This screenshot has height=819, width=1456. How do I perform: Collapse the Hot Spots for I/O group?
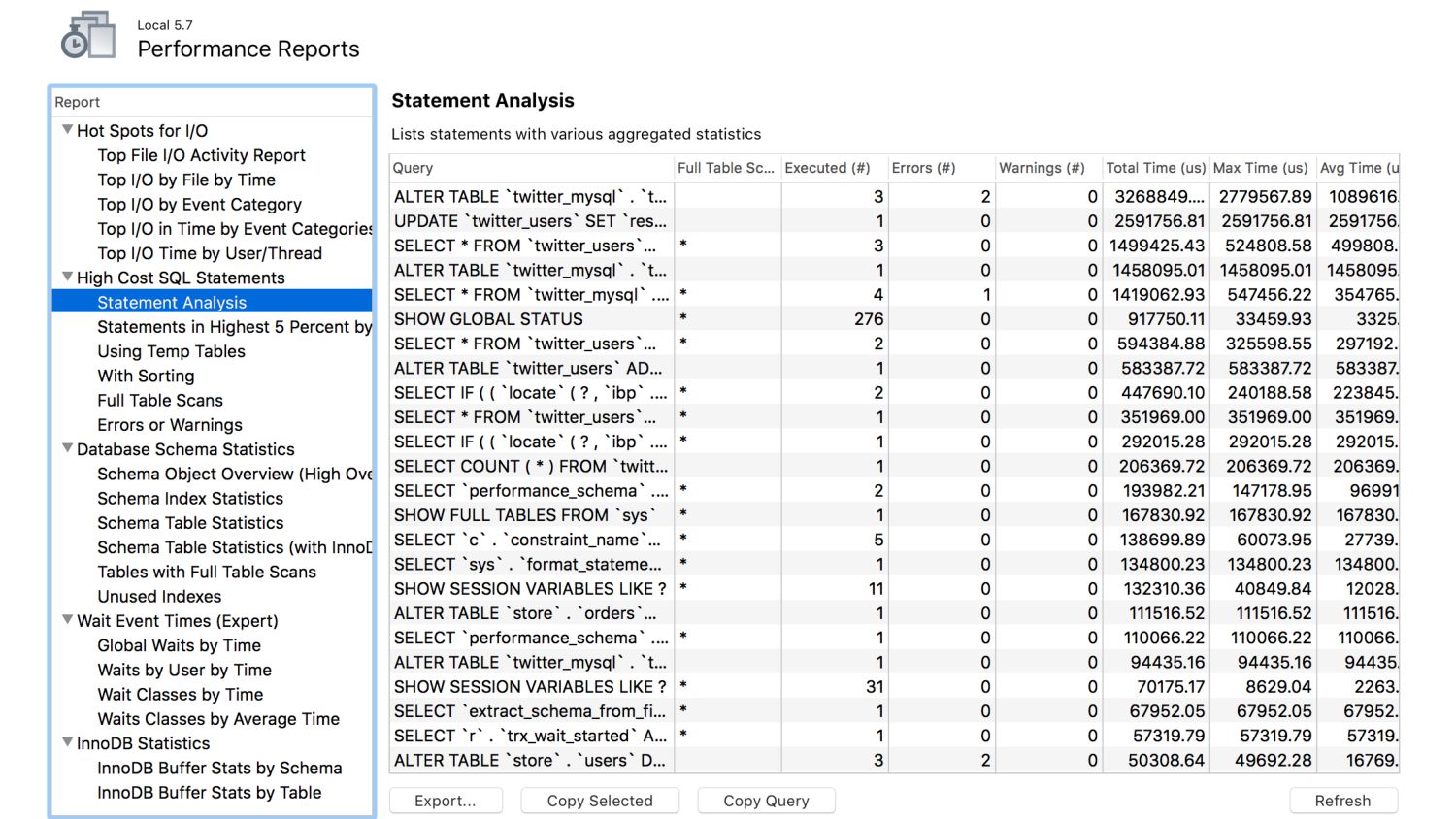(x=67, y=130)
